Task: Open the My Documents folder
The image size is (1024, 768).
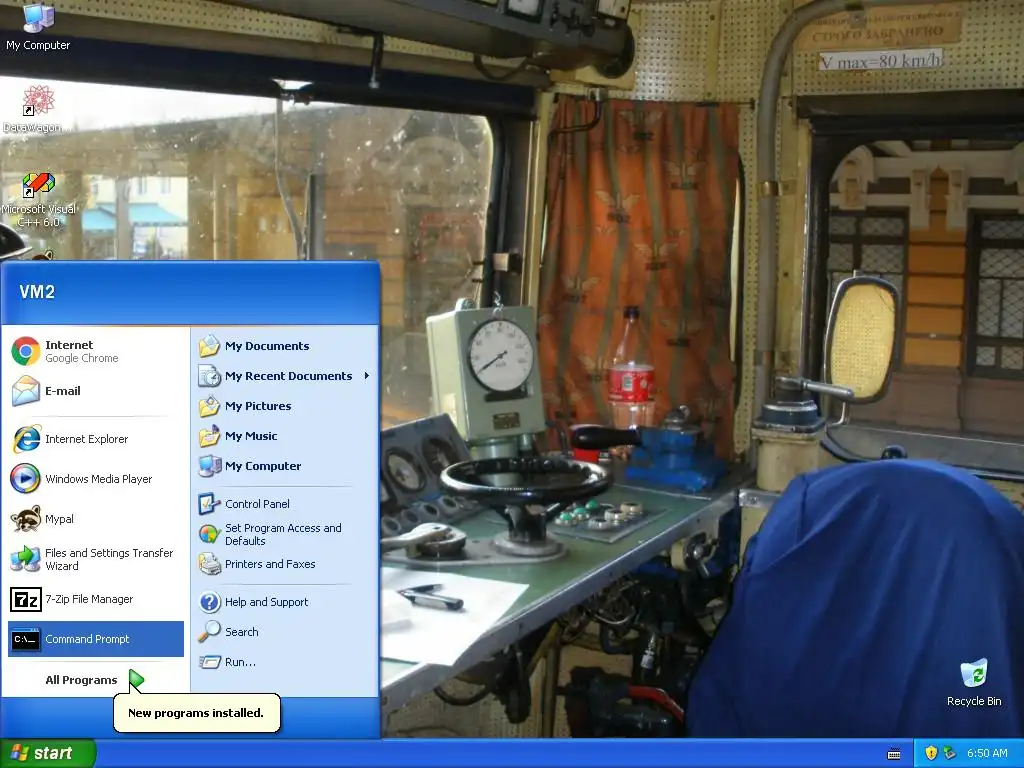Action: pyautogui.click(x=285, y=346)
